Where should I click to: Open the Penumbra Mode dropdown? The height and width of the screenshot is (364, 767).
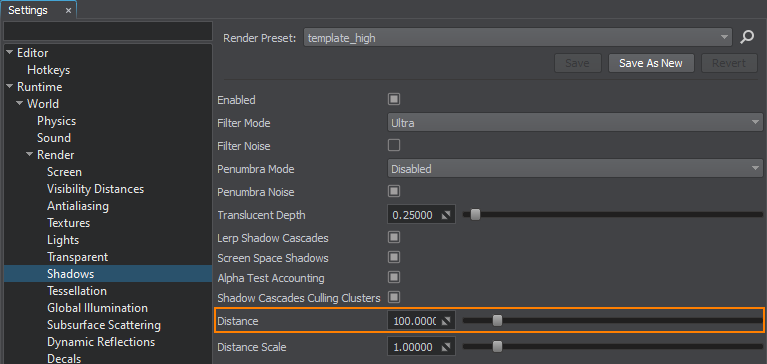point(575,169)
